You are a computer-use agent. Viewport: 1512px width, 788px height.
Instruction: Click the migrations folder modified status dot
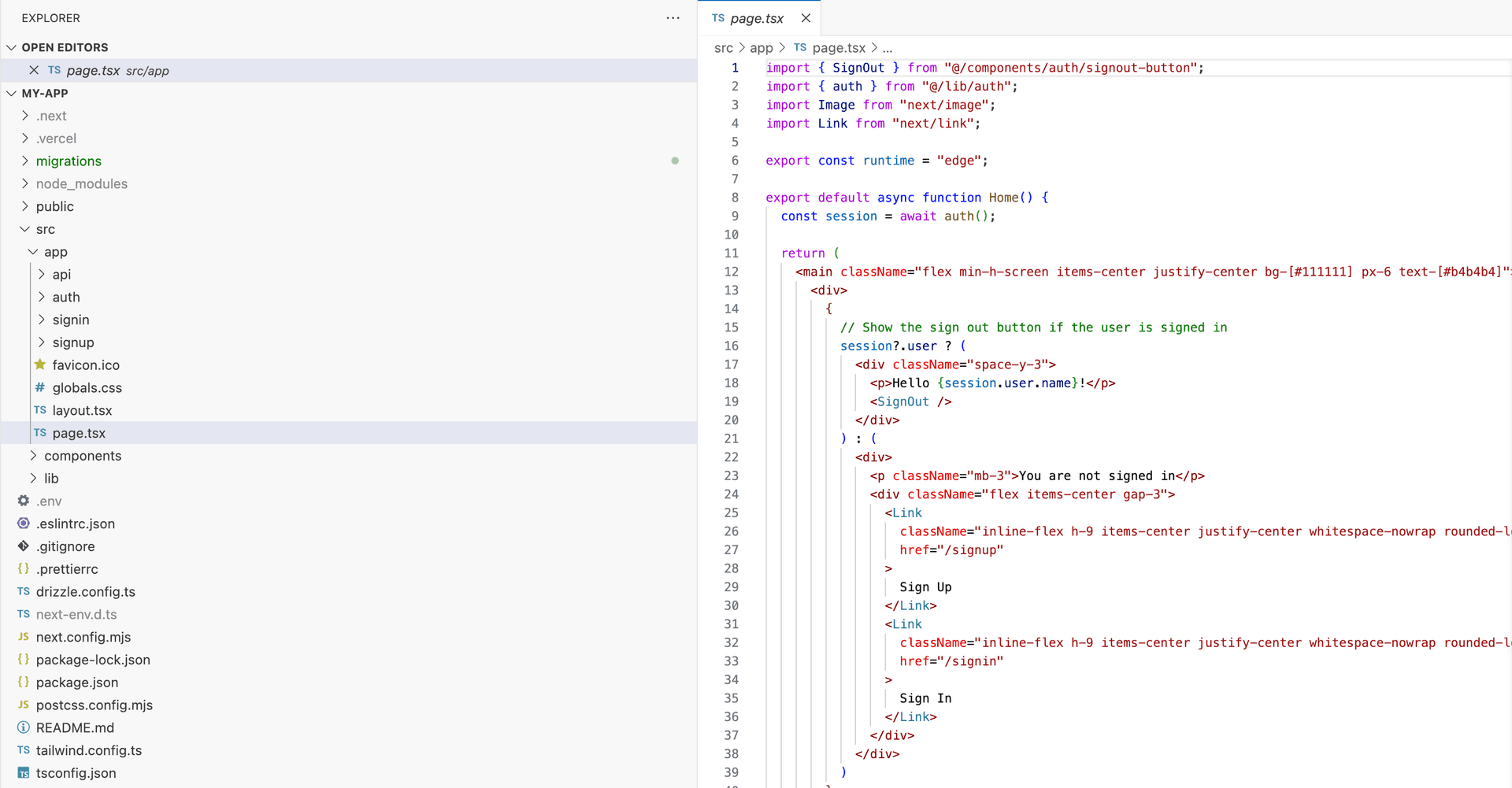point(675,161)
